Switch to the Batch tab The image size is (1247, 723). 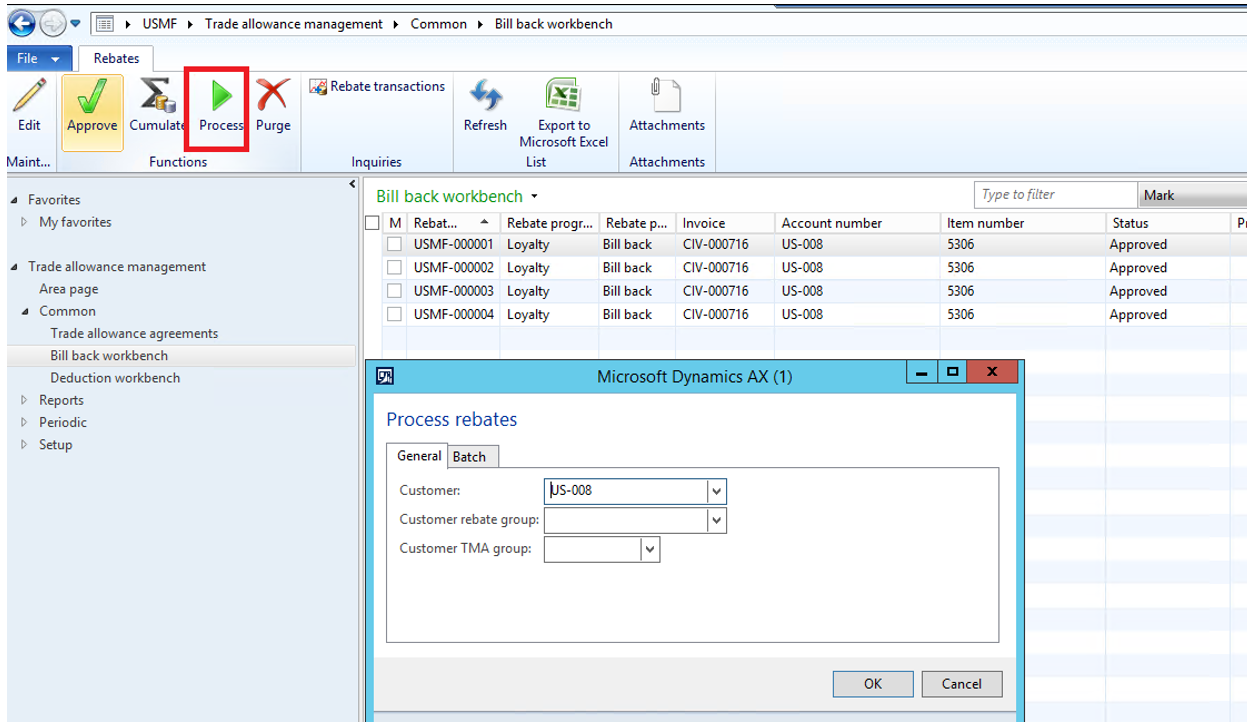click(469, 457)
